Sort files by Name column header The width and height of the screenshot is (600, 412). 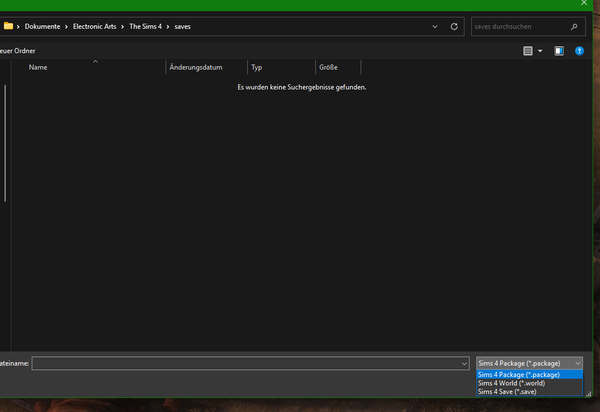point(39,67)
